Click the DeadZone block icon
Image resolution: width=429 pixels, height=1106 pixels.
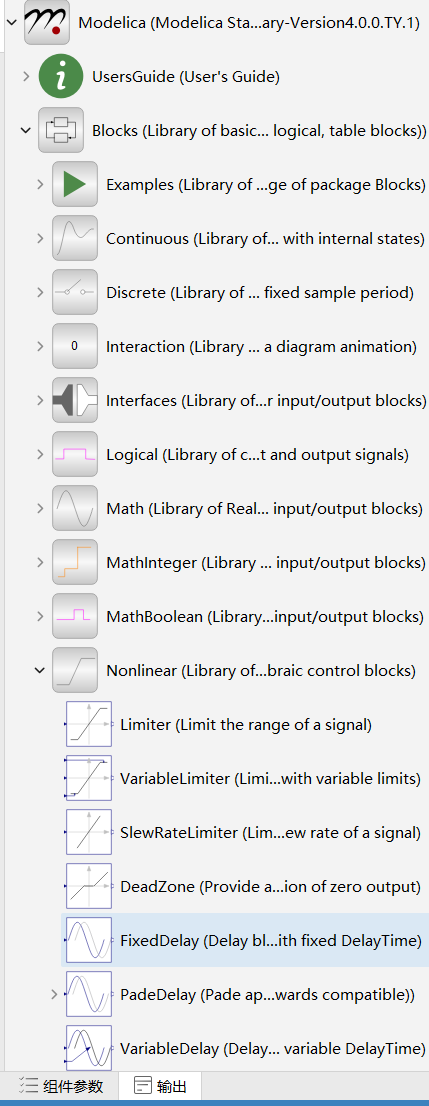coord(89,886)
